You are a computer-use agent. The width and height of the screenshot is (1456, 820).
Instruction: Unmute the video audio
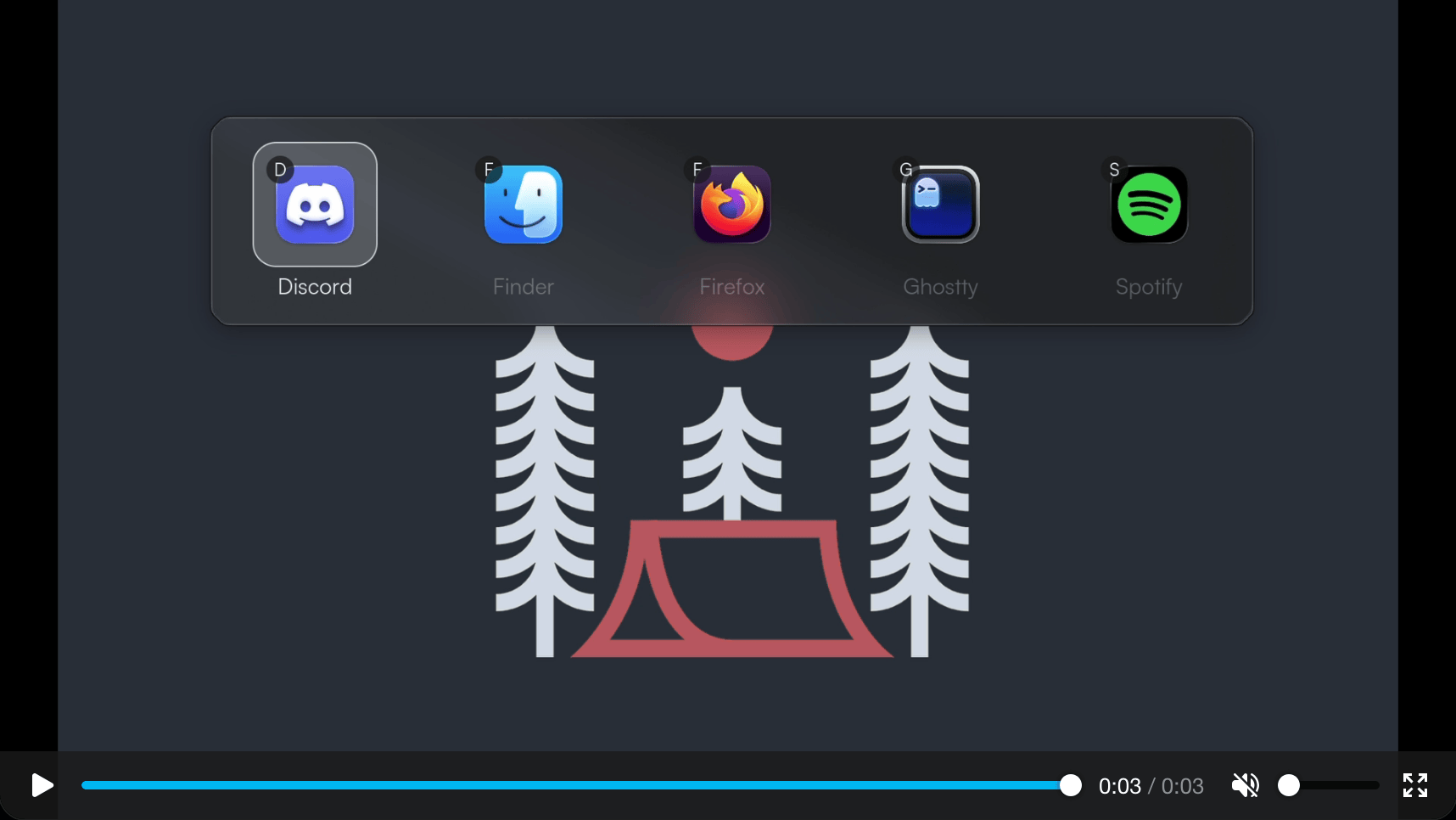[1246, 785]
